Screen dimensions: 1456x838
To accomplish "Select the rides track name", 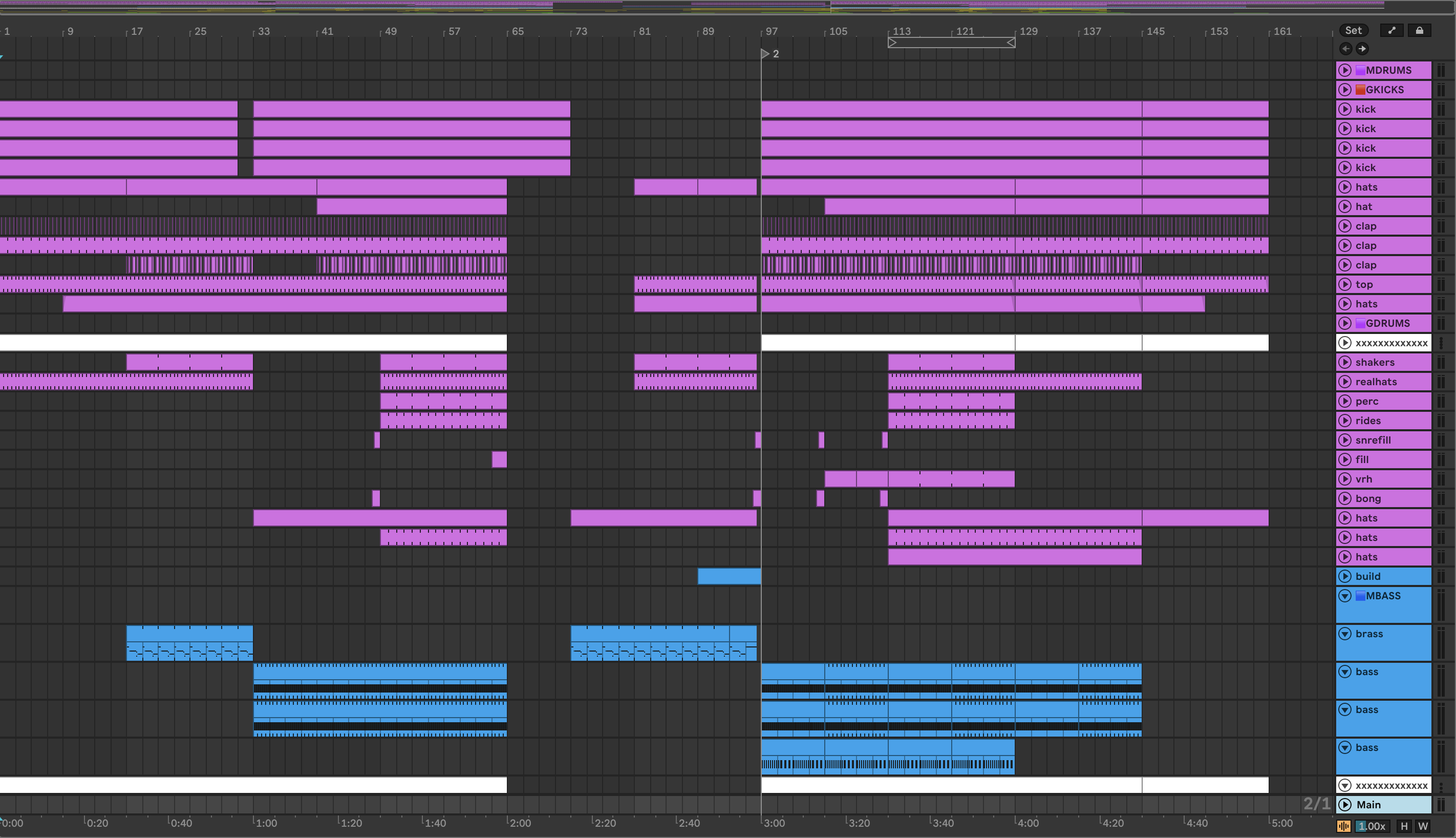I will click(1368, 421).
